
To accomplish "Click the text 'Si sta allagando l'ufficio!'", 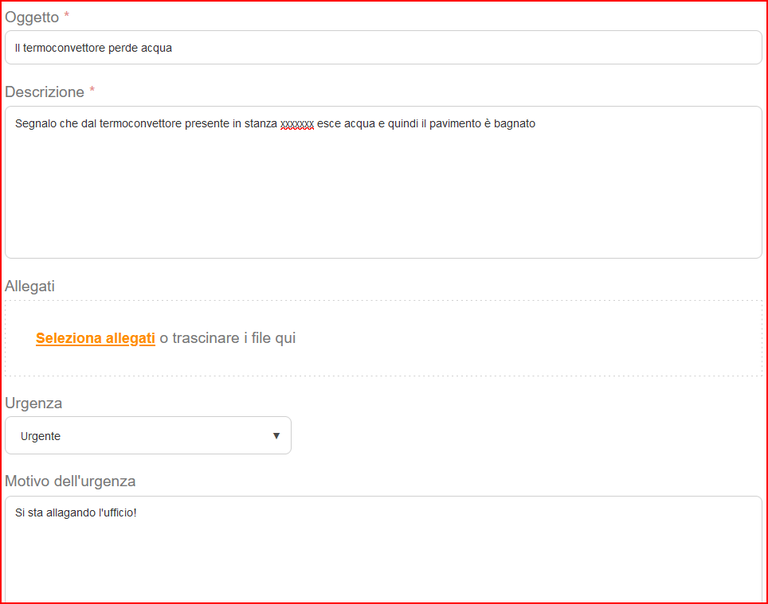I will (x=75, y=513).
